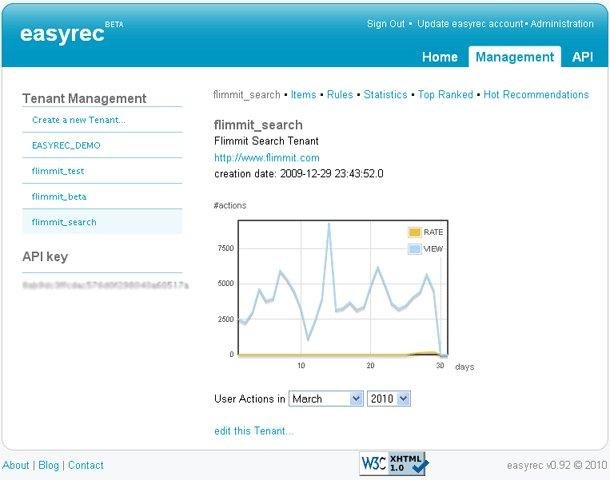Image resolution: width=610 pixels, height=480 pixels.
Task: Open the Statistics submenu link
Action: click(385, 95)
